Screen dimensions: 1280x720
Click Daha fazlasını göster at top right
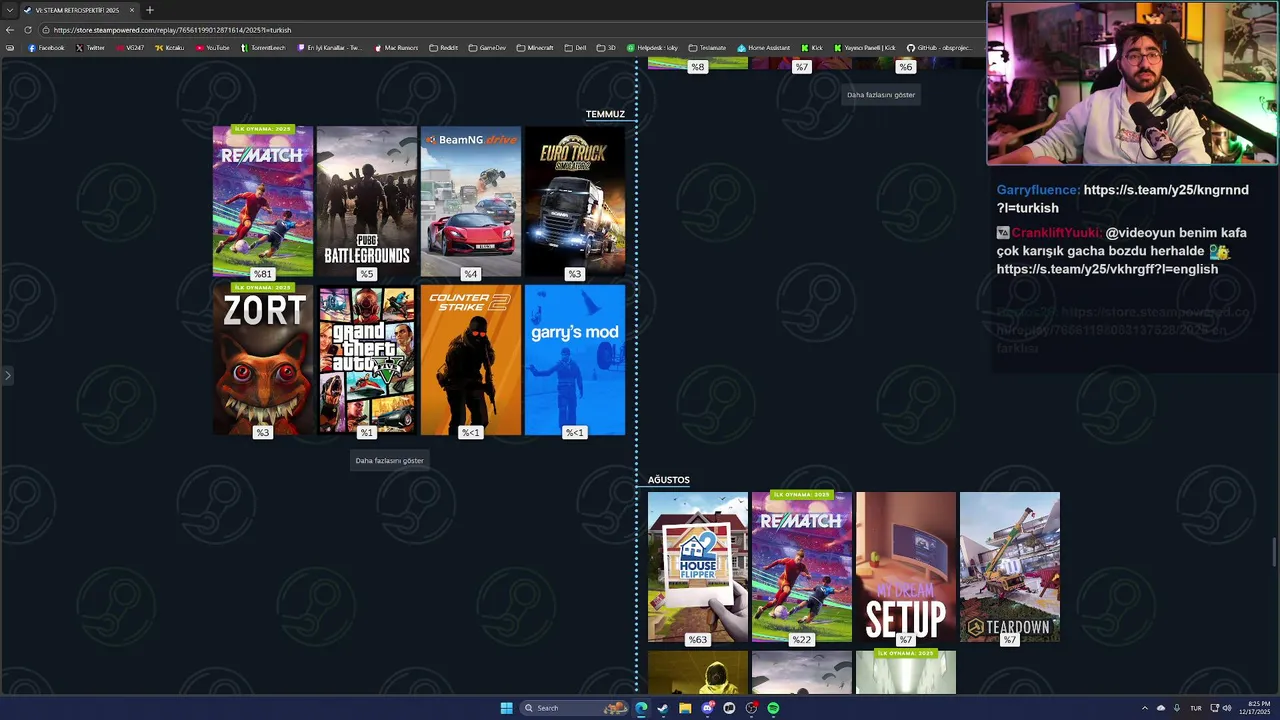pos(881,95)
